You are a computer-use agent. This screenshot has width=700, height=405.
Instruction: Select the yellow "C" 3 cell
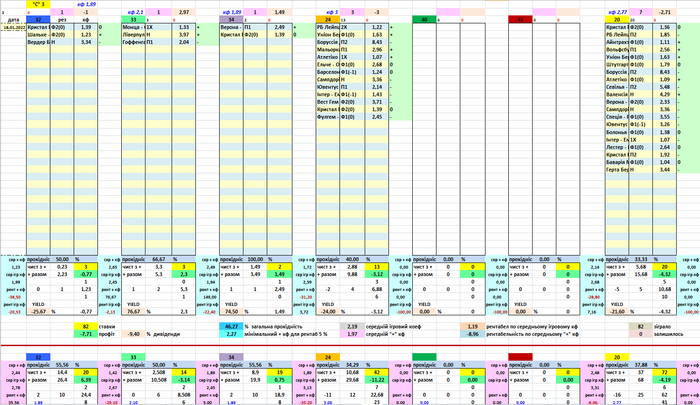(x=38, y=4)
